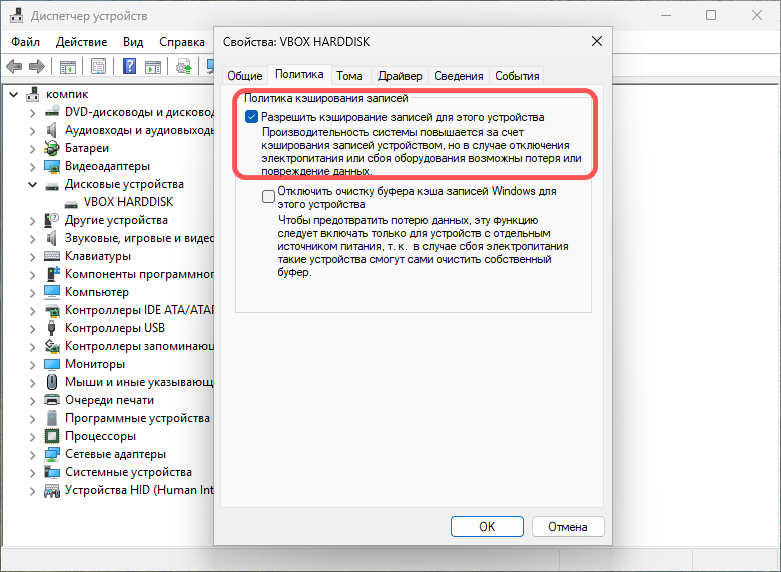Click the Клавиатуры keyboard icon
The width and height of the screenshot is (781, 572).
[53, 256]
